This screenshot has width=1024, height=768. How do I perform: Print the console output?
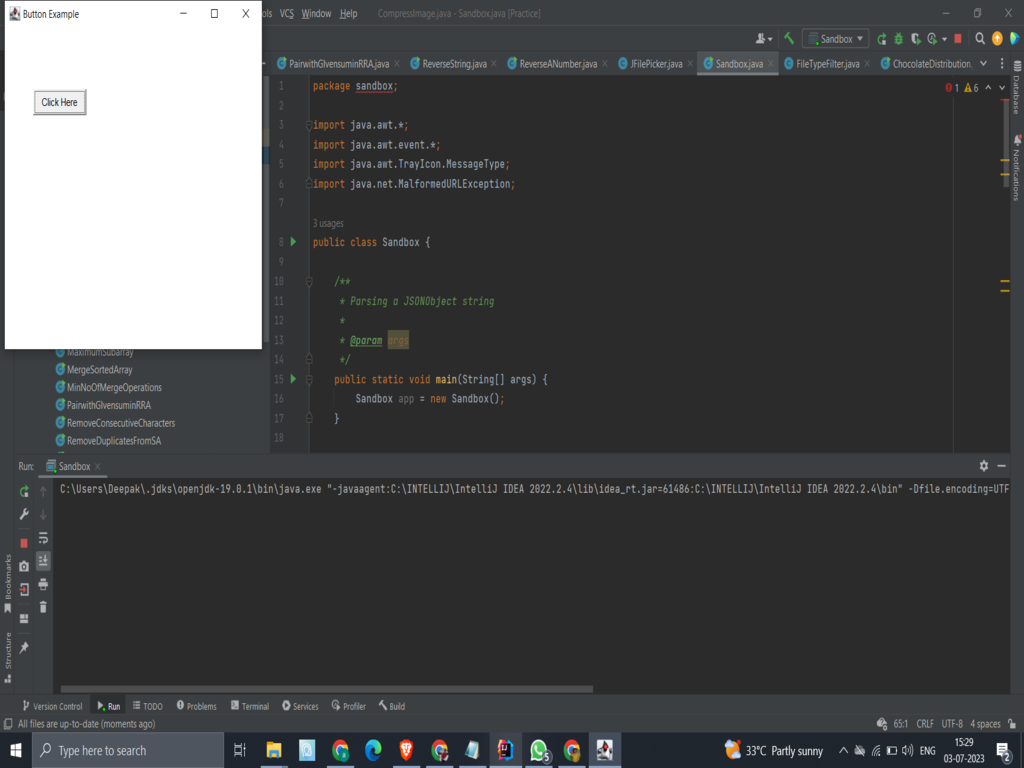(43, 584)
